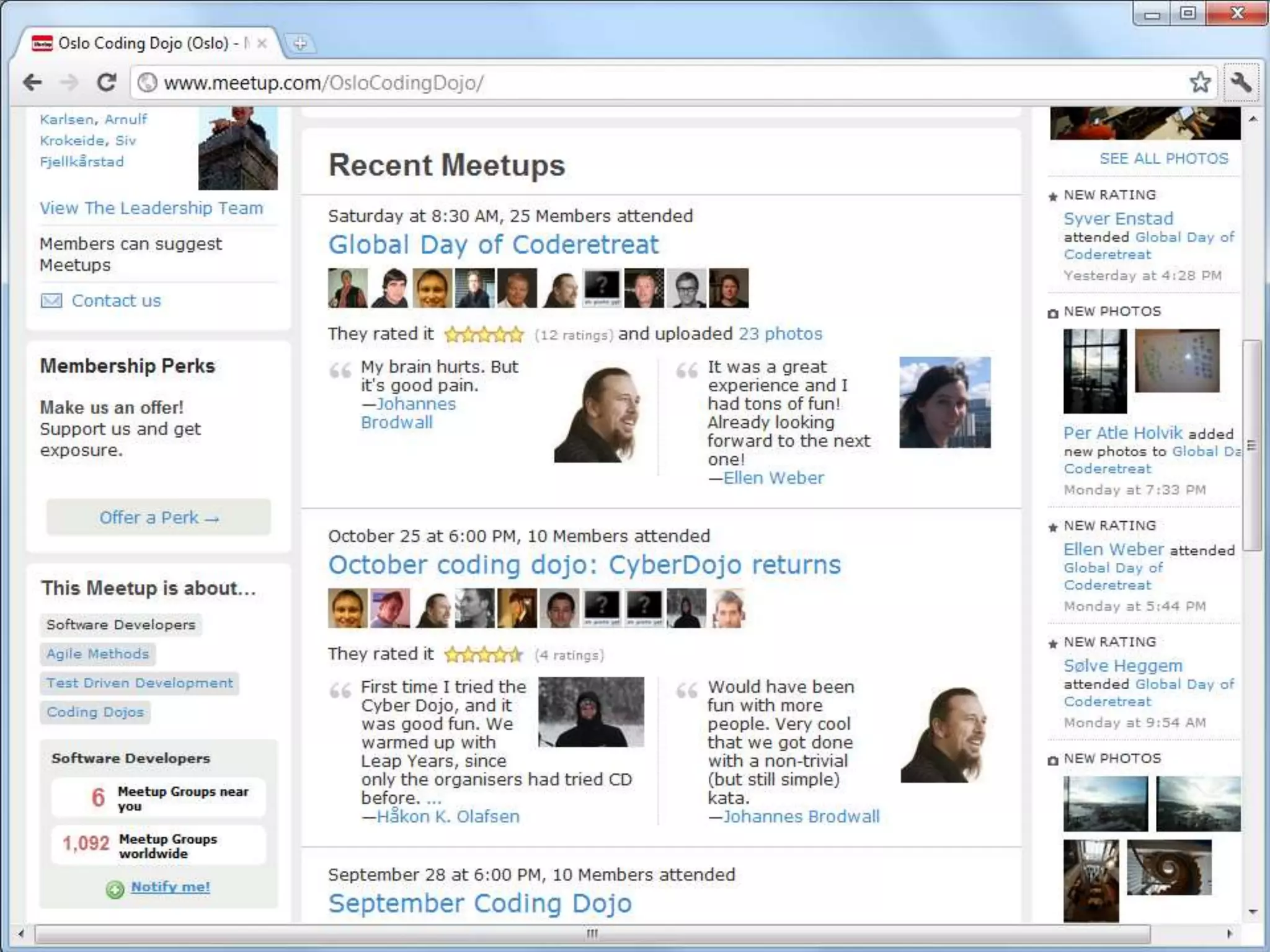
Task: Open the 23 photos link
Action: point(780,334)
